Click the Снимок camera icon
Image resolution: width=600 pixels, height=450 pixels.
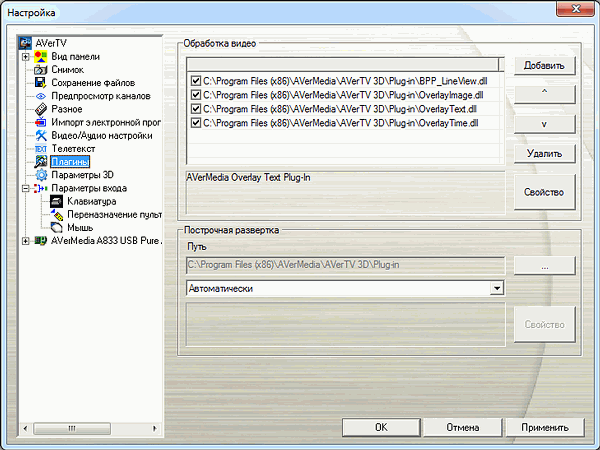tap(41, 70)
